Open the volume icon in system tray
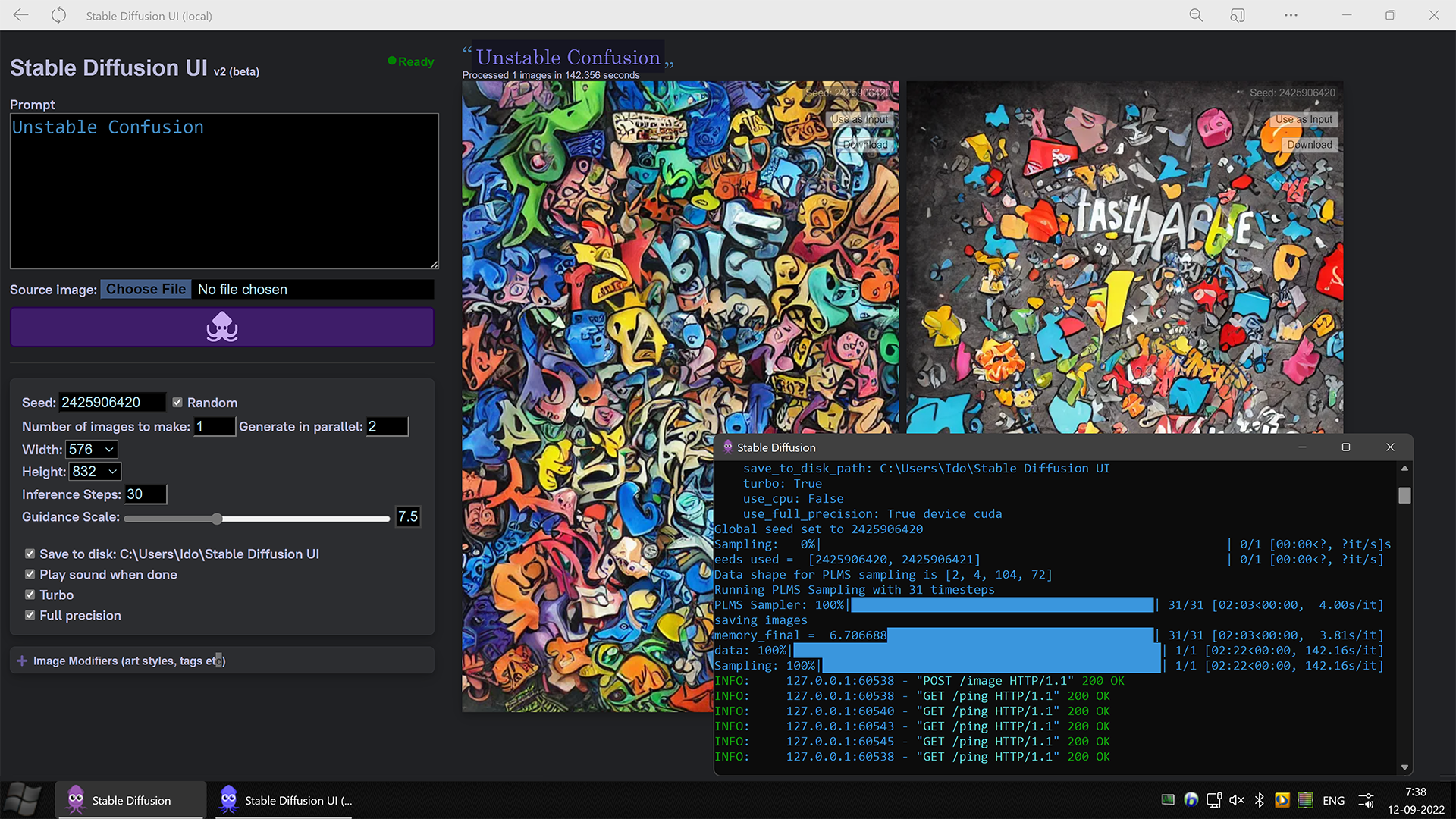This screenshot has width=1456, height=819. pyautogui.click(x=1237, y=800)
